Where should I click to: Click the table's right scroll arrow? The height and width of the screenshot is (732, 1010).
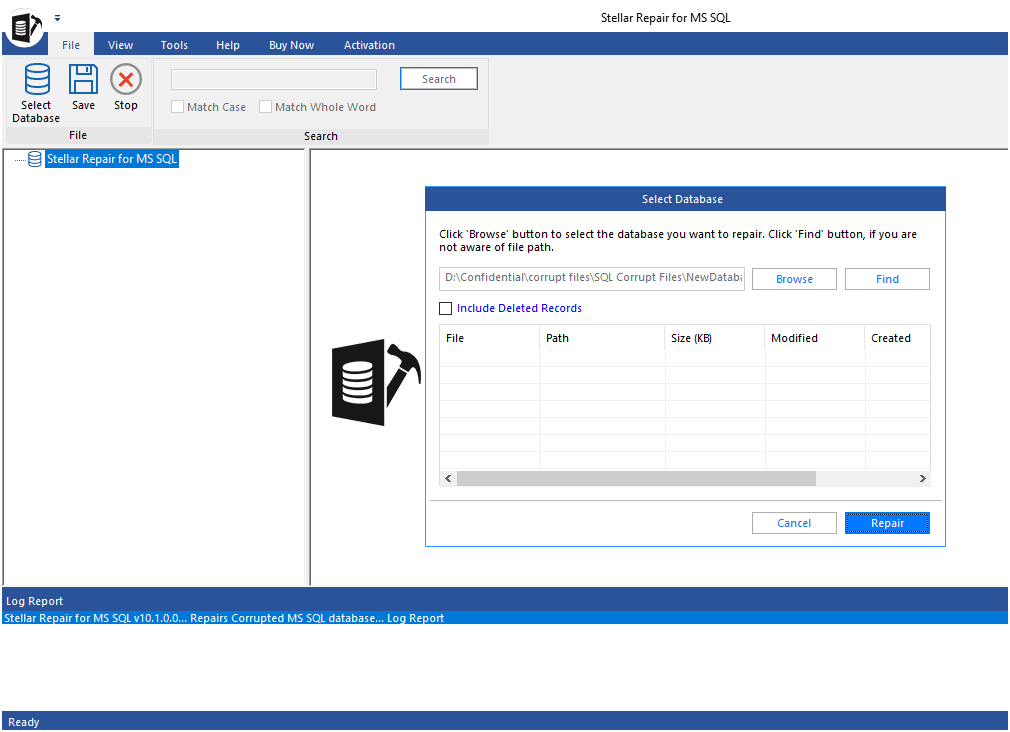[922, 479]
